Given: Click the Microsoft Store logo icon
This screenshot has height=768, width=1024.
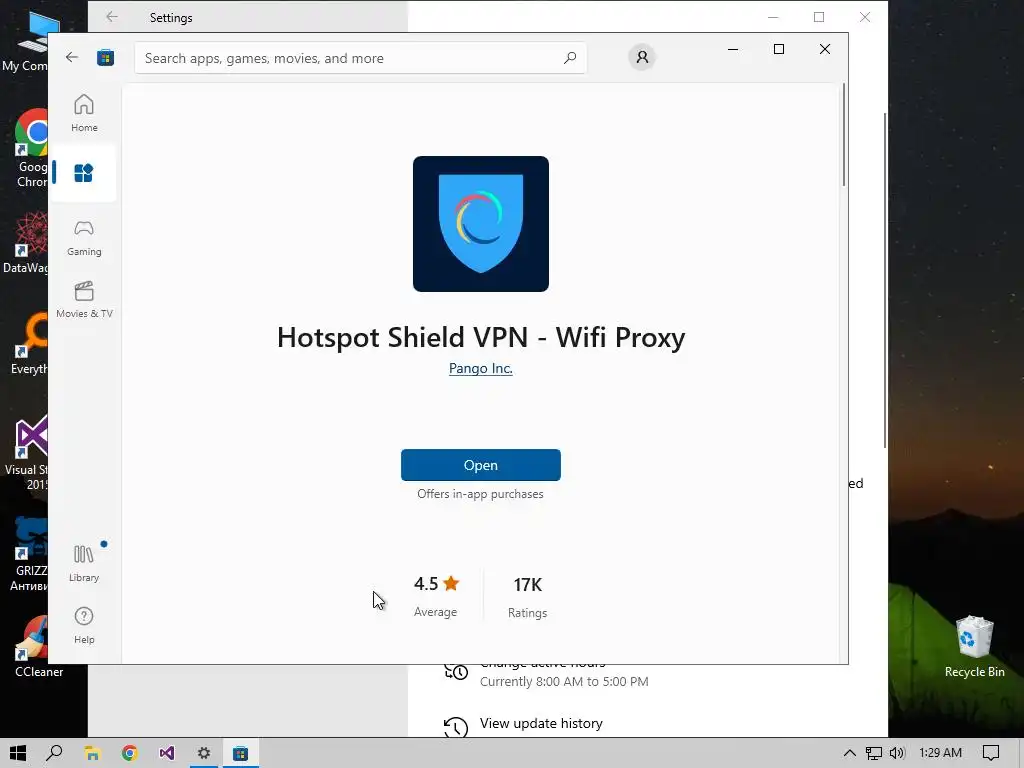Looking at the screenshot, I should tap(106, 57).
